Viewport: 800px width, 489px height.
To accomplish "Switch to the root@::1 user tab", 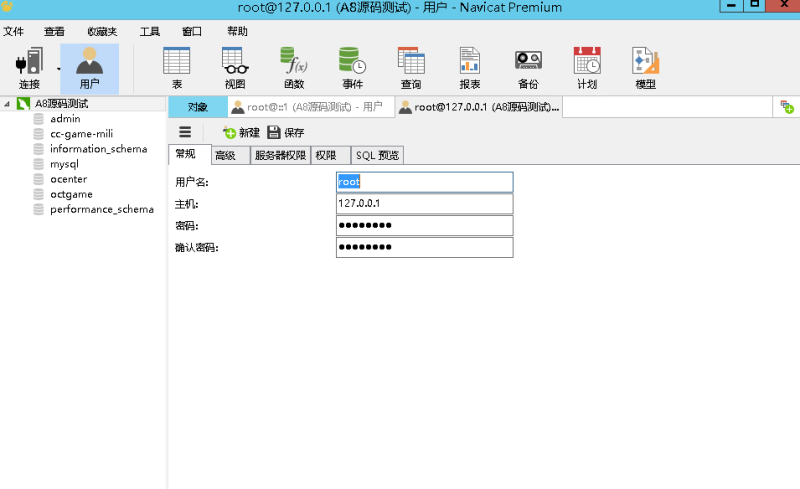I will 311,107.
